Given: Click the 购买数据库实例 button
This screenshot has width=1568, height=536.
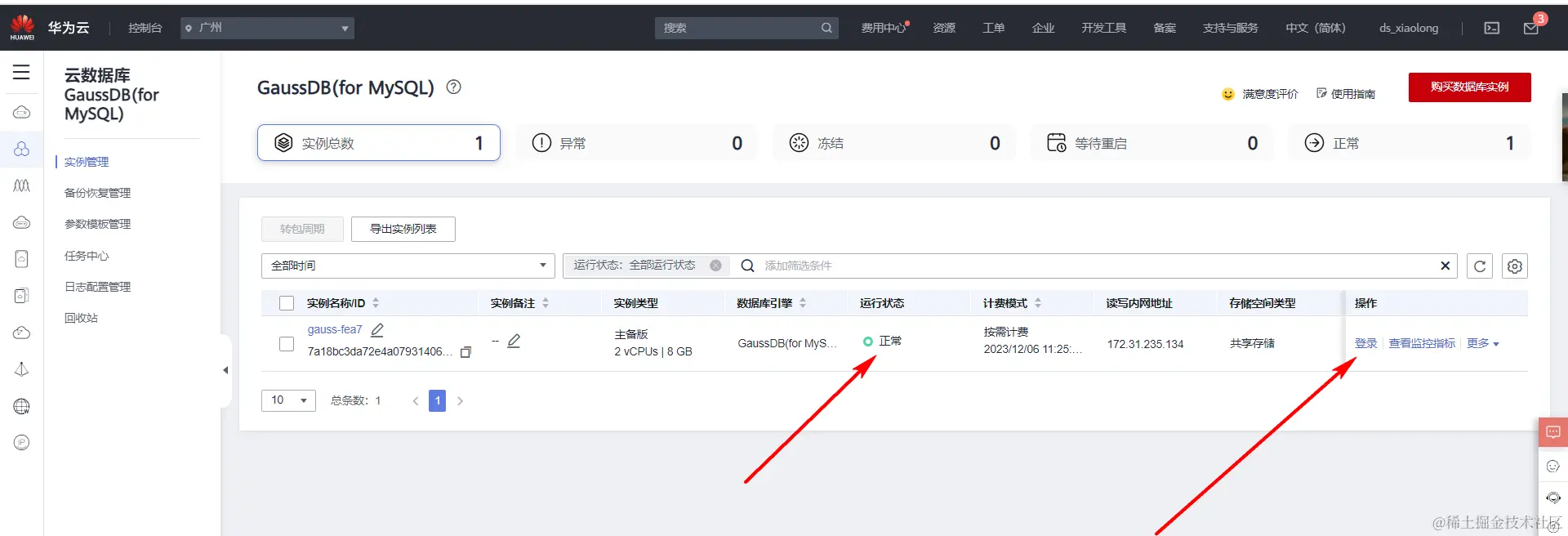Looking at the screenshot, I should click(x=1469, y=87).
